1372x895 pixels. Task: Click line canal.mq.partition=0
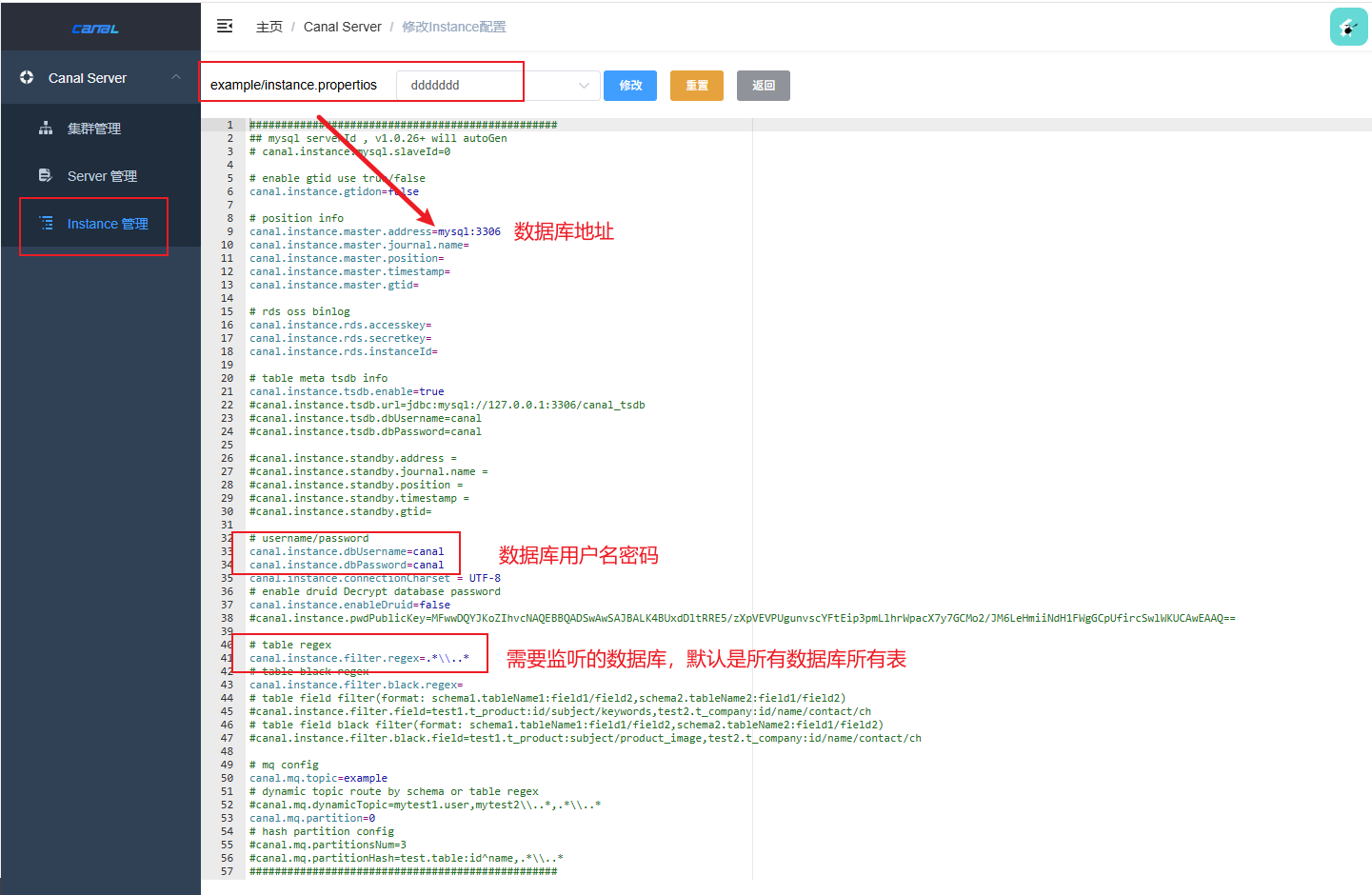pyautogui.click(x=312, y=818)
